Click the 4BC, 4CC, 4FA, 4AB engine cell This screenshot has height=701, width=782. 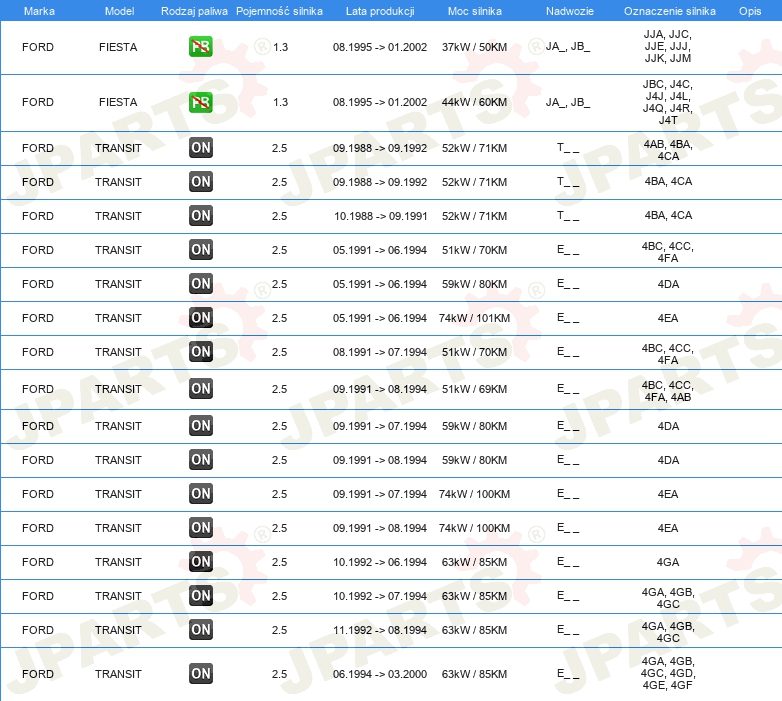click(668, 391)
